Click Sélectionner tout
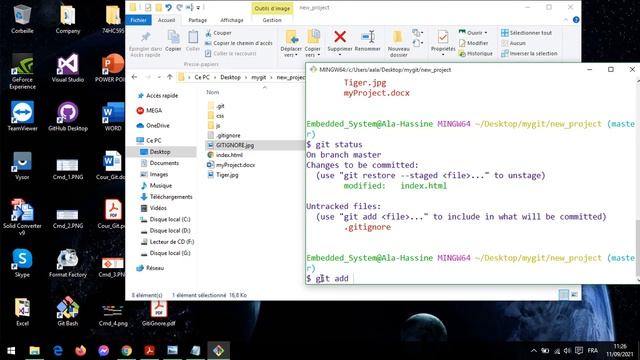 click(x=526, y=33)
